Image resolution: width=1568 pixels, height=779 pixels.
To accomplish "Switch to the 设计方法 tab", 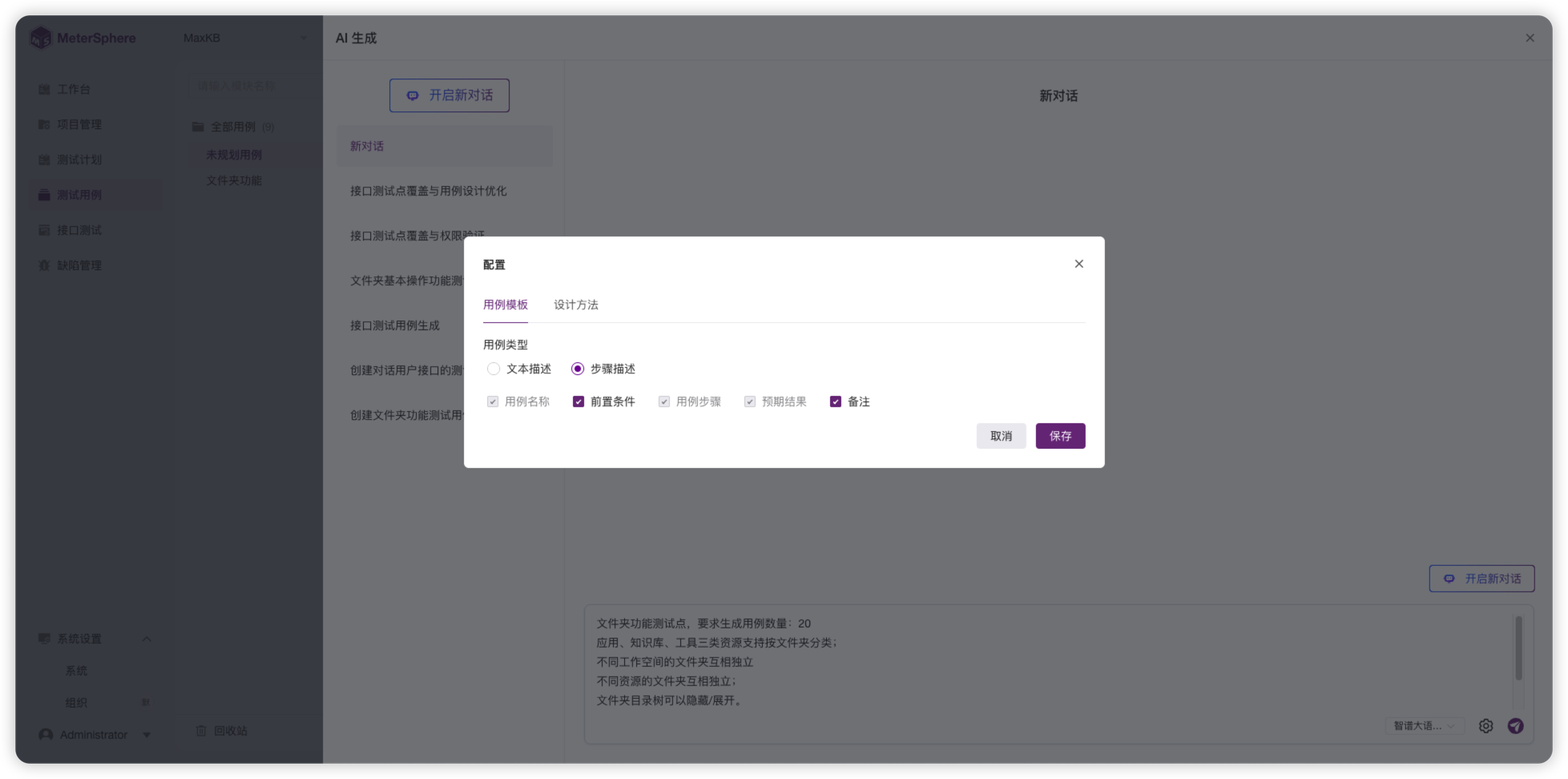I will (575, 305).
